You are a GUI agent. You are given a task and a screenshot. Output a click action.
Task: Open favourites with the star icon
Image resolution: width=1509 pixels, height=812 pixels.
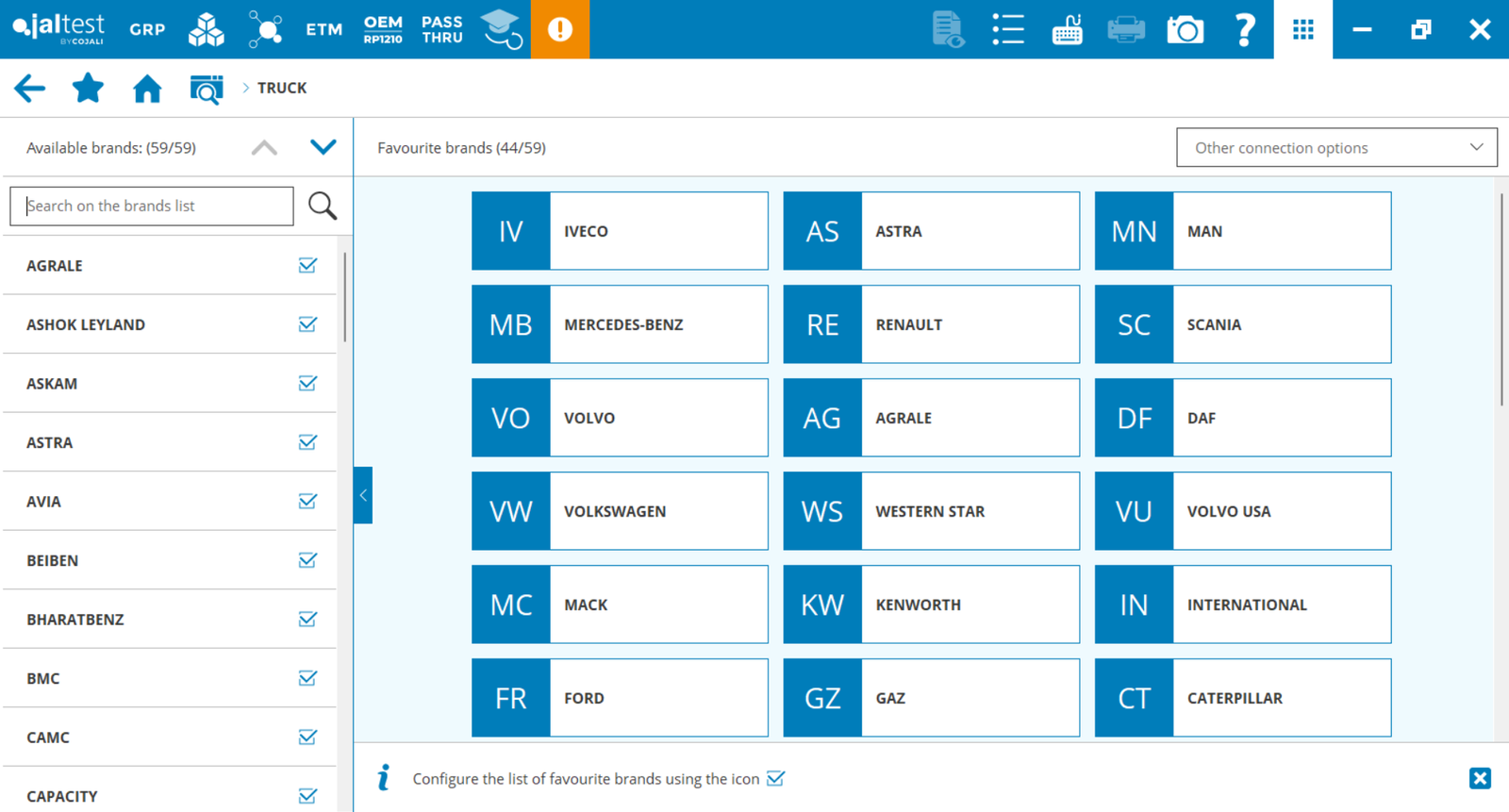click(x=88, y=88)
